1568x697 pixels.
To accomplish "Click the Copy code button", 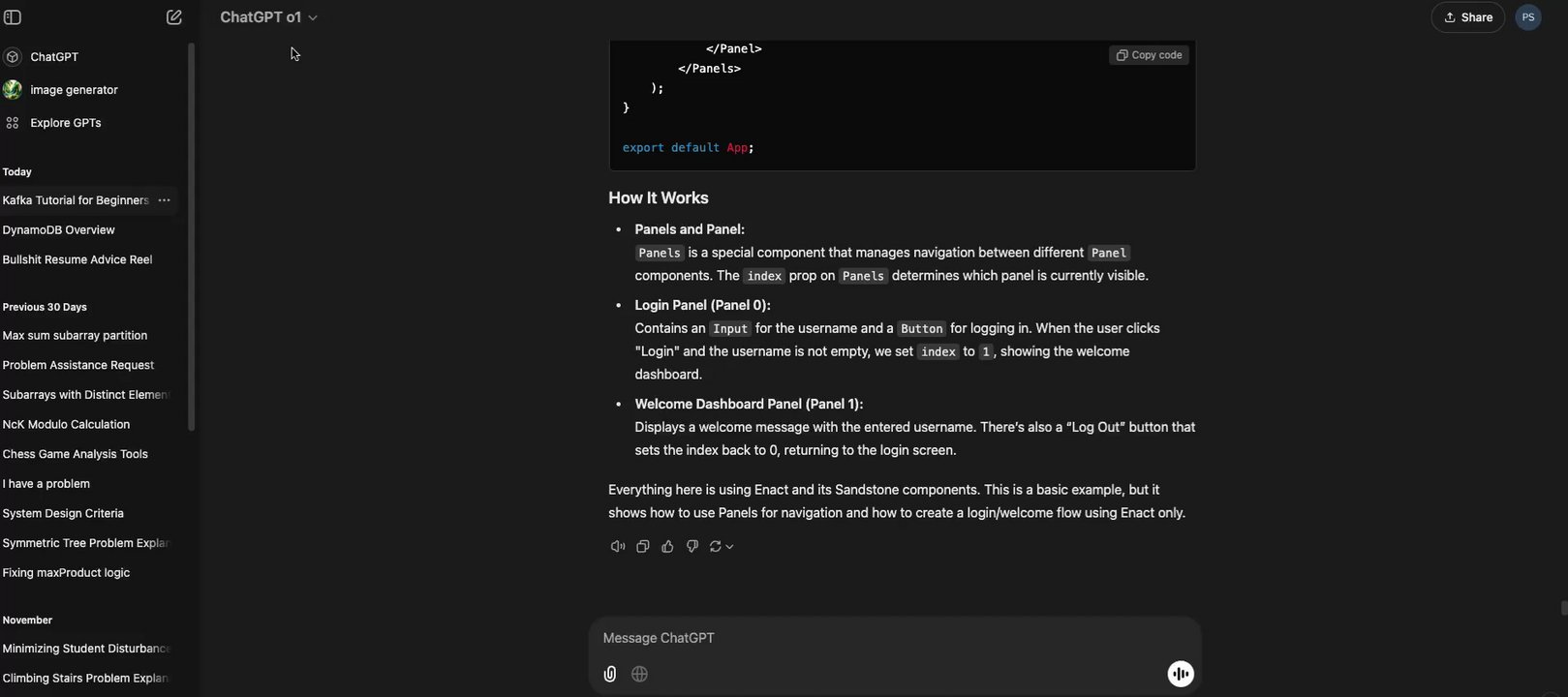I will [1149, 55].
